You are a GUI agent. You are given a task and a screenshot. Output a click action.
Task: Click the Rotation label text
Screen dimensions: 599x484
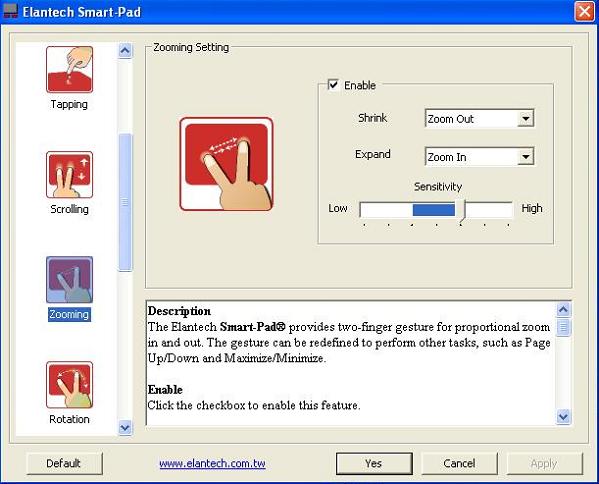pyautogui.click(x=70, y=419)
